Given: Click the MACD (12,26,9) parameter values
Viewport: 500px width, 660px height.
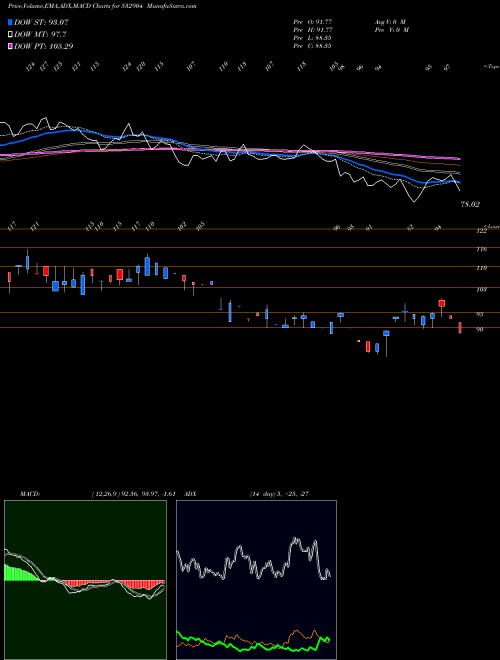Looking at the screenshot, I should pos(133,494).
